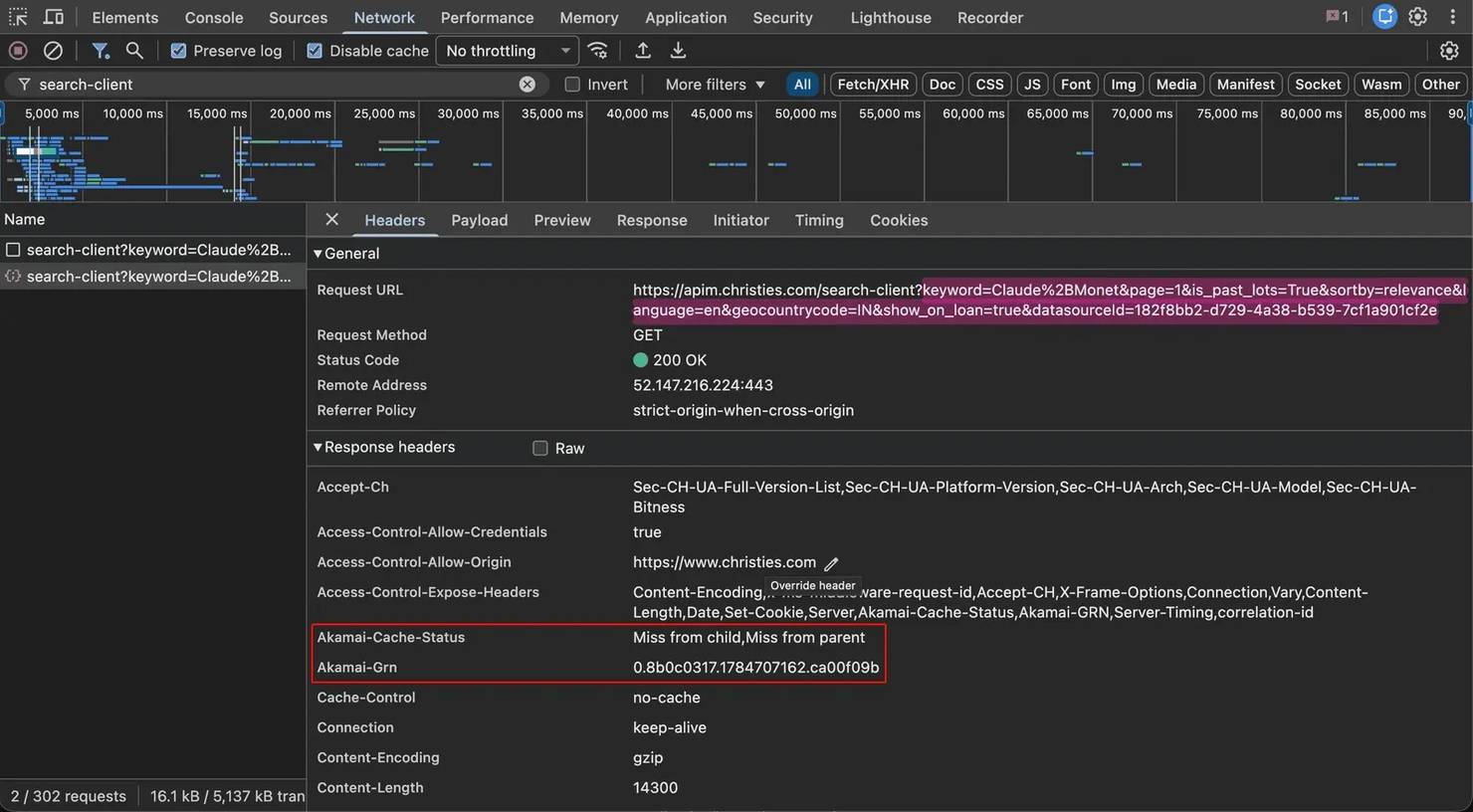The width and height of the screenshot is (1473, 812).
Task: Filter requests by Fetch/XHR
Action: pos(873,85)
